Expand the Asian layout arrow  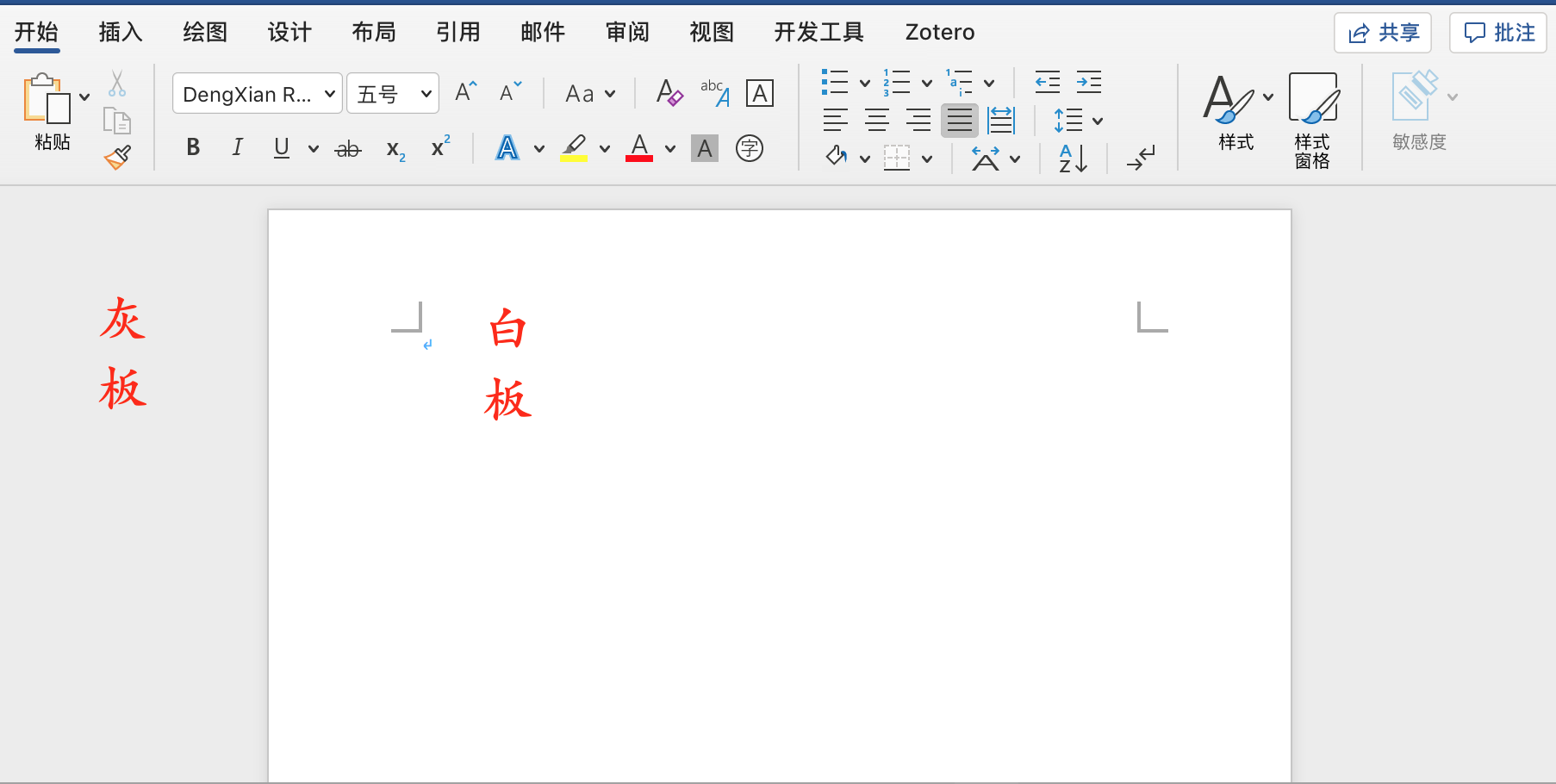click(x=1015, y=159)
